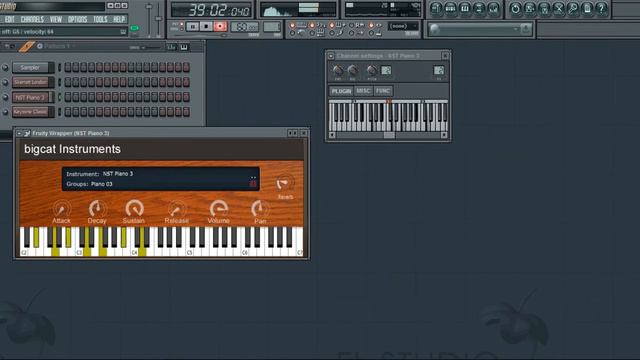Pause playback with the pause button
Viewport: 640px width, 360px height.
[x=192, y=27]
